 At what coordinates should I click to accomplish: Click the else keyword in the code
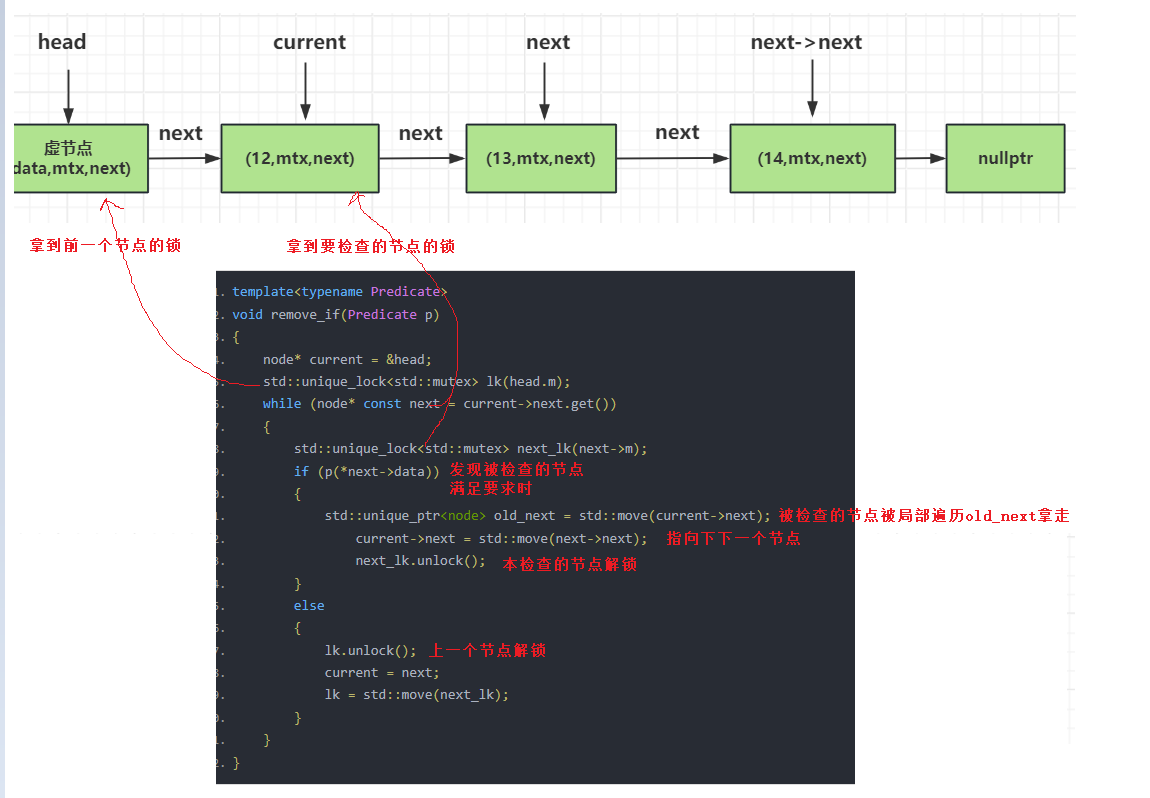309,606
